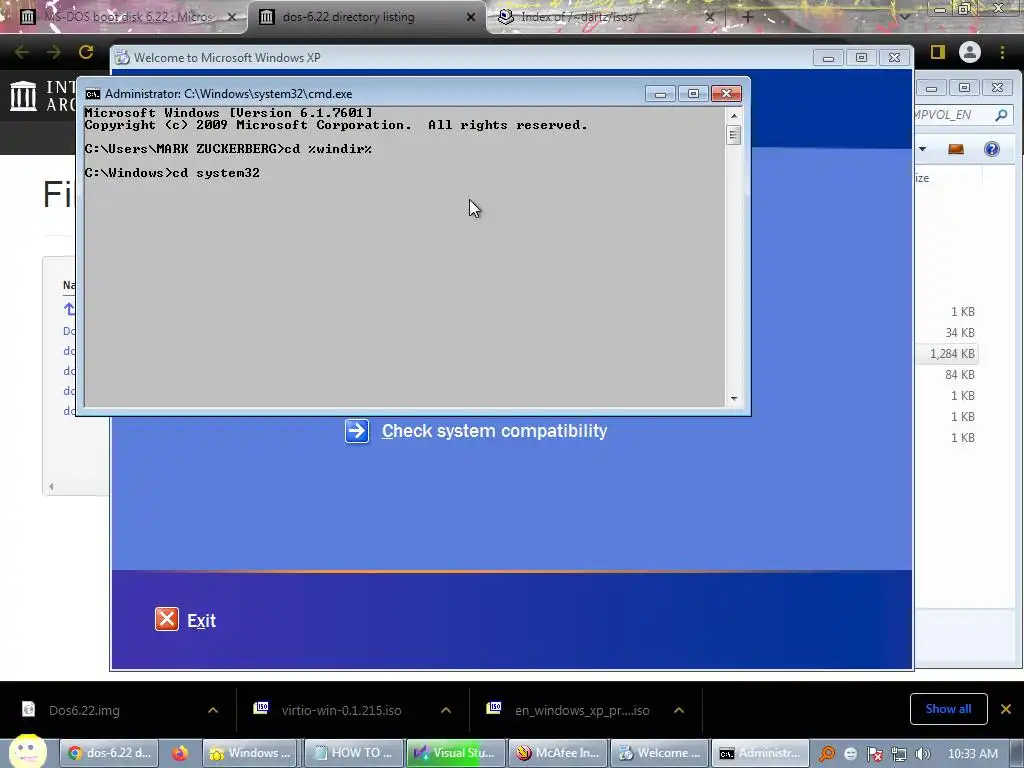Click the cmd scrollbar thumb

click(734, 135)
